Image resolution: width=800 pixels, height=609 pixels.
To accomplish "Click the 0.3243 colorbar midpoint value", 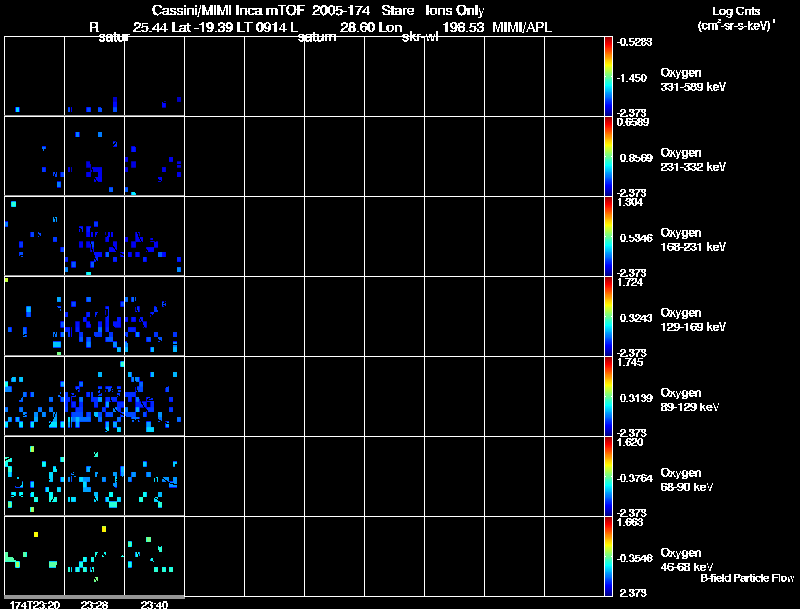I will [636, 318].
